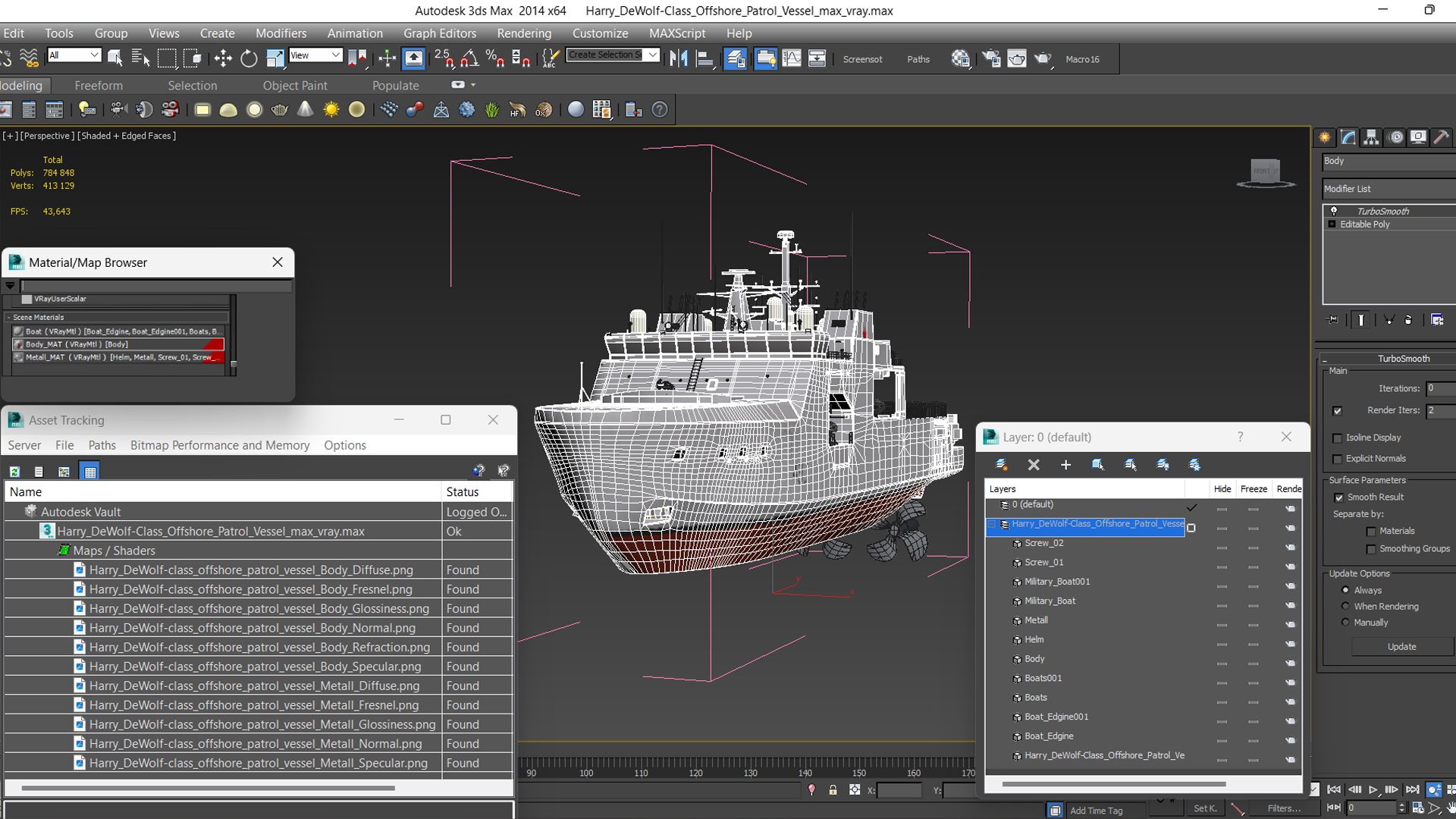Screen dimensions: 1456x819
Task: Toggle render state of Screw_02 row
Action: coord(1290,548)
